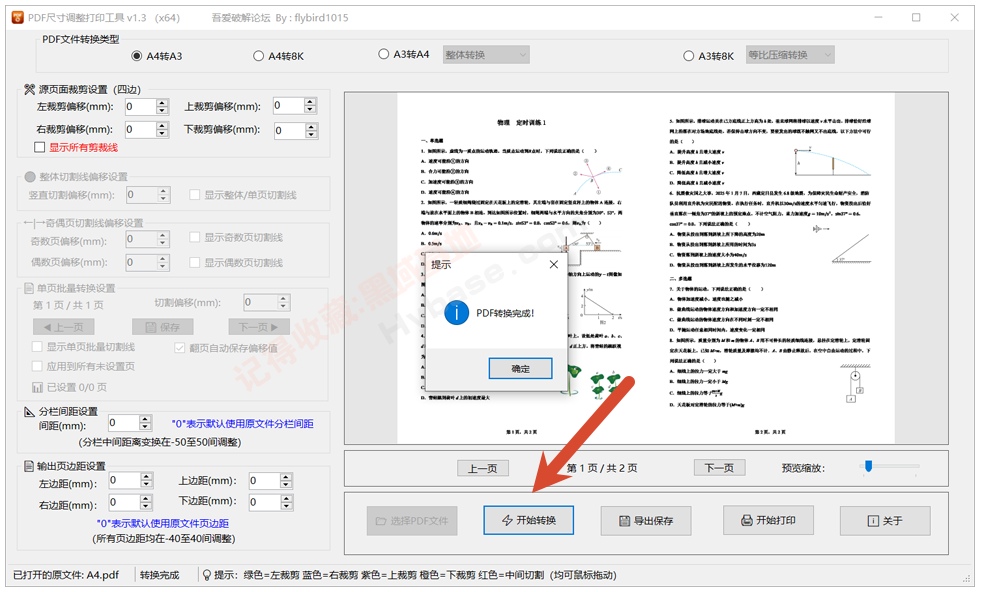Click the 奇数页偏移 spinner arrows

click(x=163, y=239)
